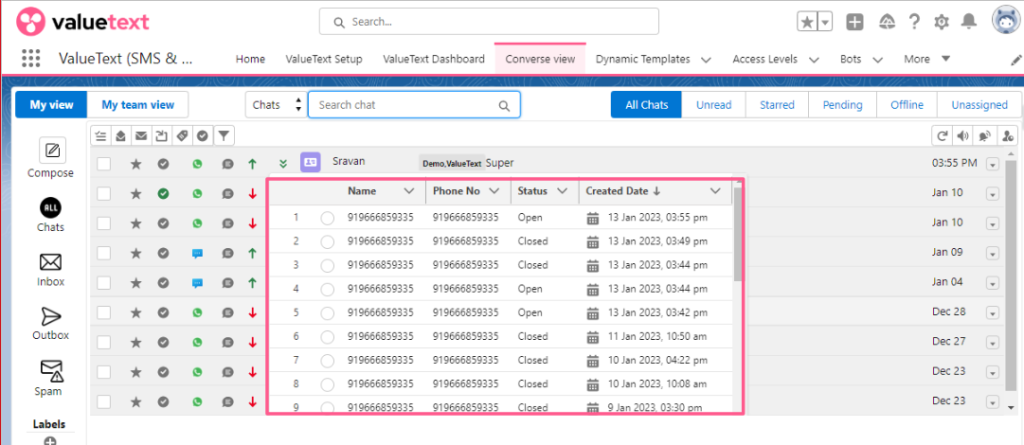
Task: Open the Salesforce app launcher grid
Action: tap(31, 59)
